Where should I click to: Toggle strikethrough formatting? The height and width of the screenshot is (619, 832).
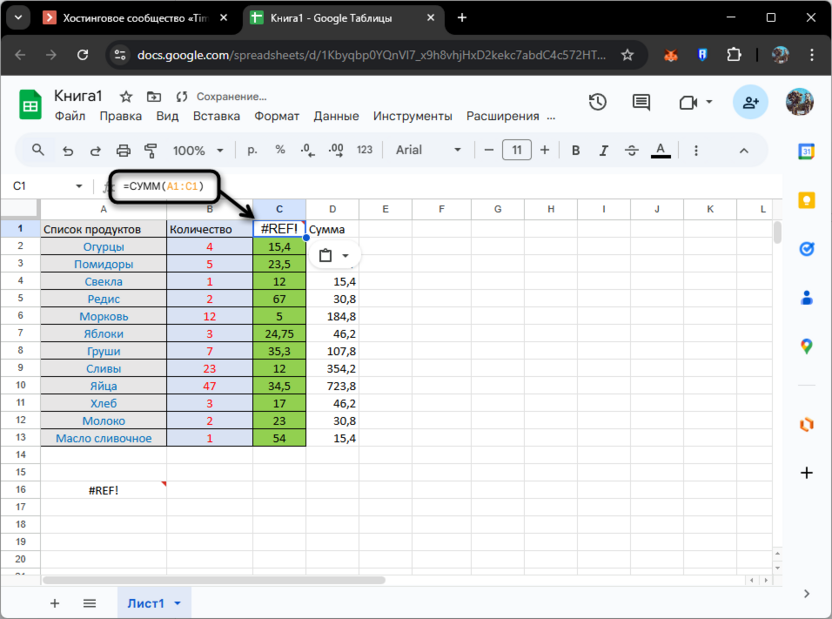[x=631, y=151]
